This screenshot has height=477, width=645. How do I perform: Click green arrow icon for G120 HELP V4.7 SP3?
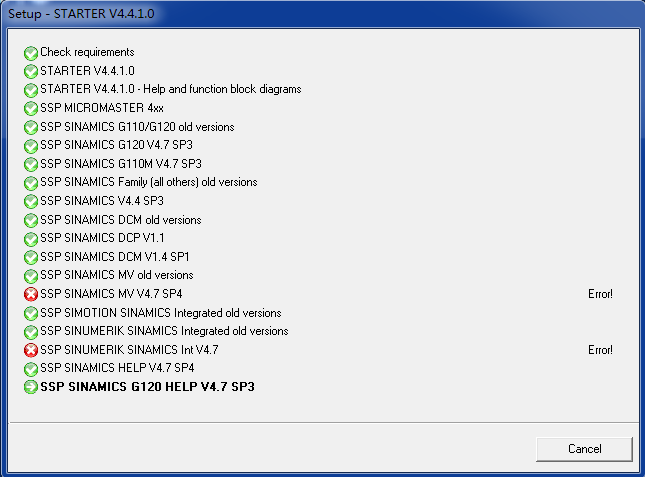coord(31,387)
